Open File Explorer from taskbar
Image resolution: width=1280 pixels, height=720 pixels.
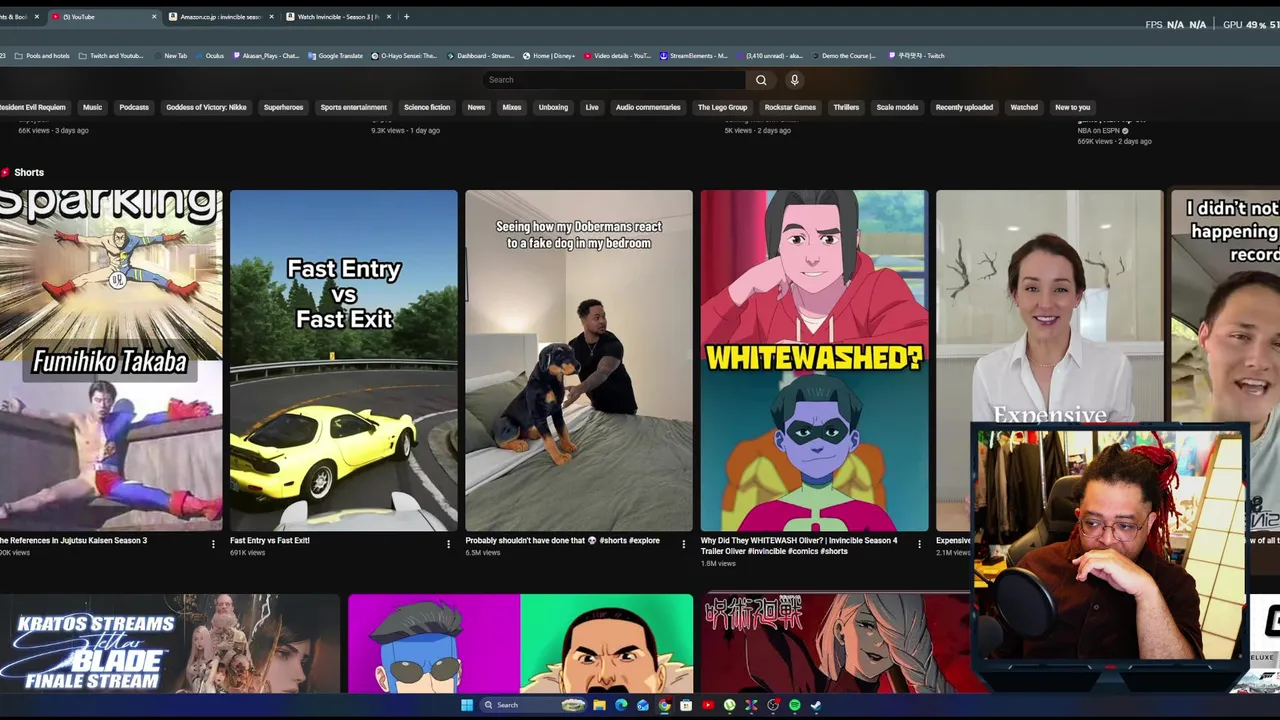(599, 705)
